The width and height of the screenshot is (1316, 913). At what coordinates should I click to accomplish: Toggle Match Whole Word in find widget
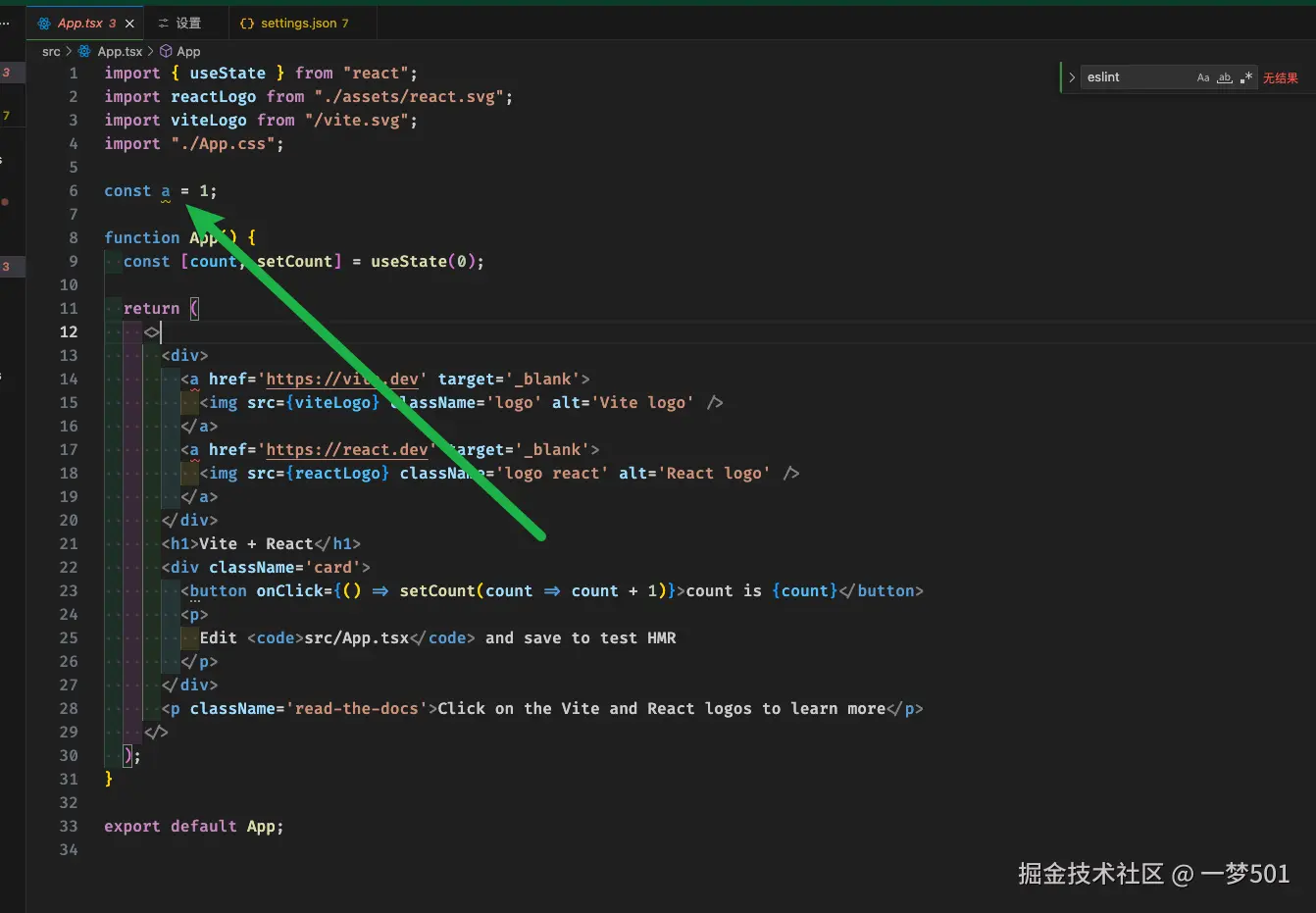pos(1225,77)
